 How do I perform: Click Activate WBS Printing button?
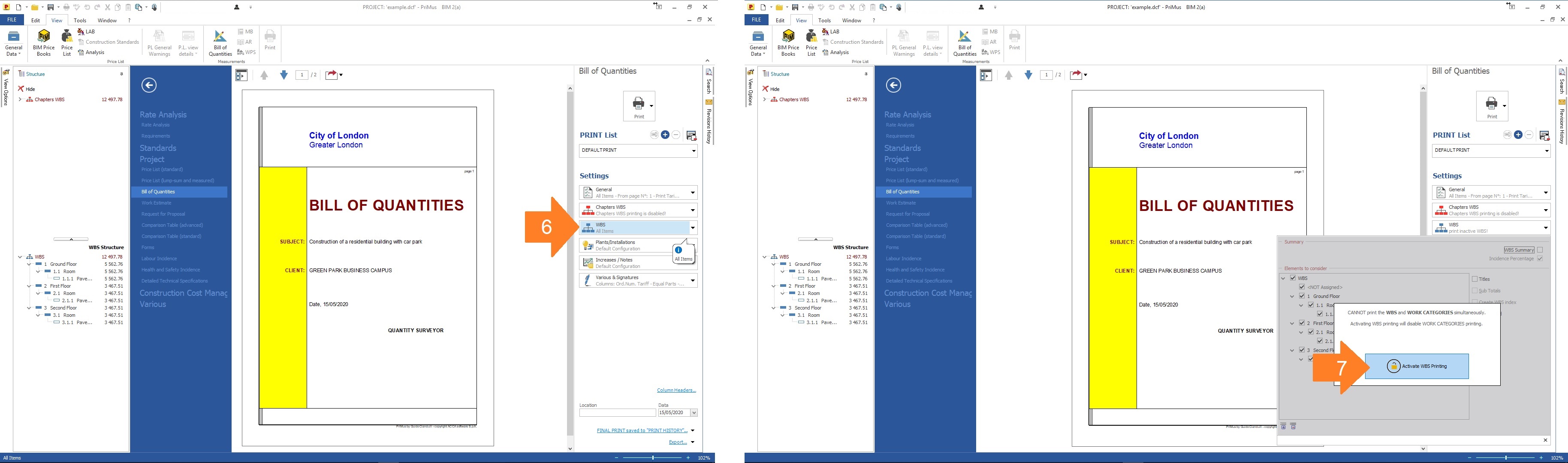[x=1417, y=366]
